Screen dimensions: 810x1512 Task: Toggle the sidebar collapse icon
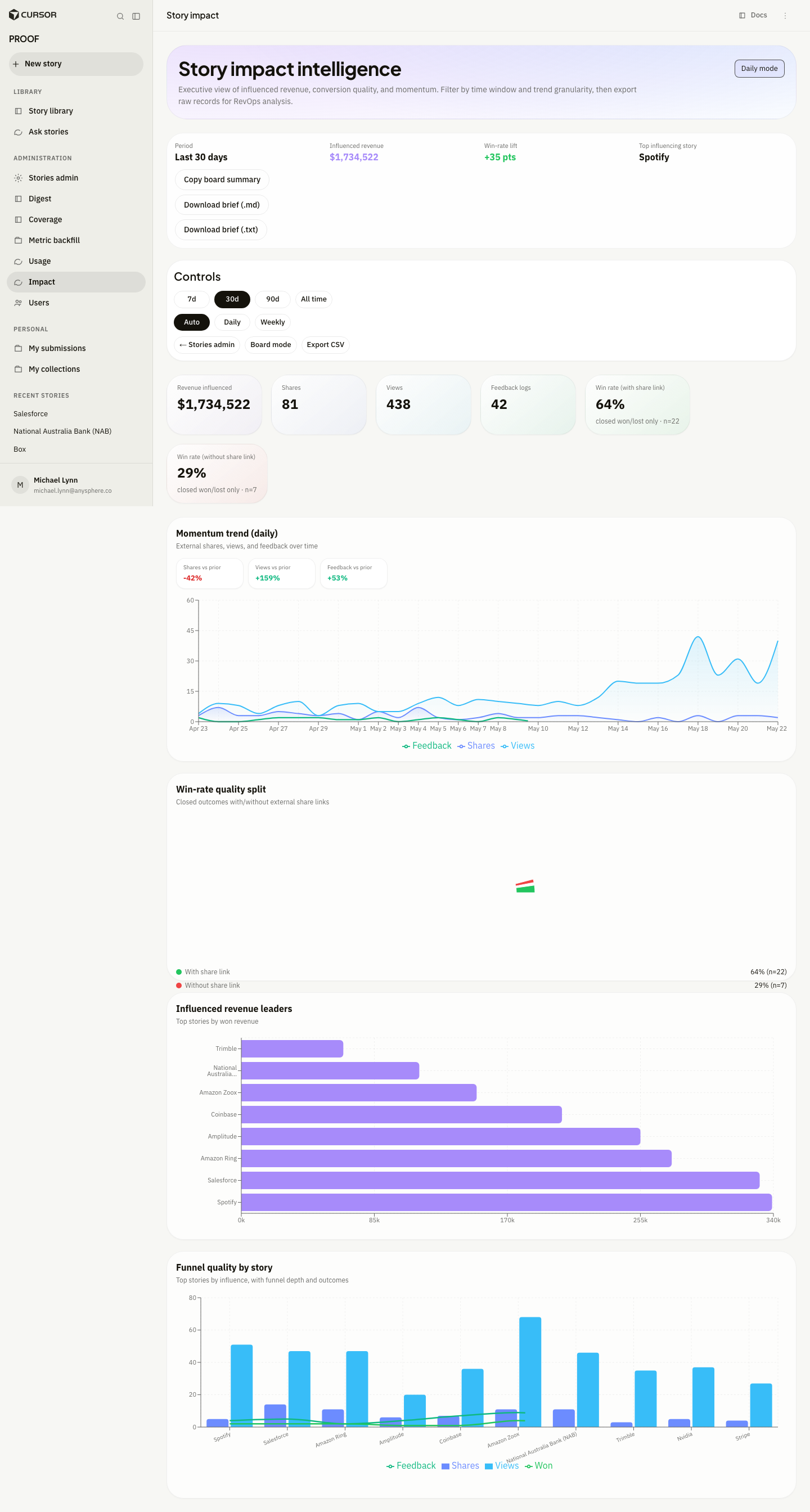(136, 16)
